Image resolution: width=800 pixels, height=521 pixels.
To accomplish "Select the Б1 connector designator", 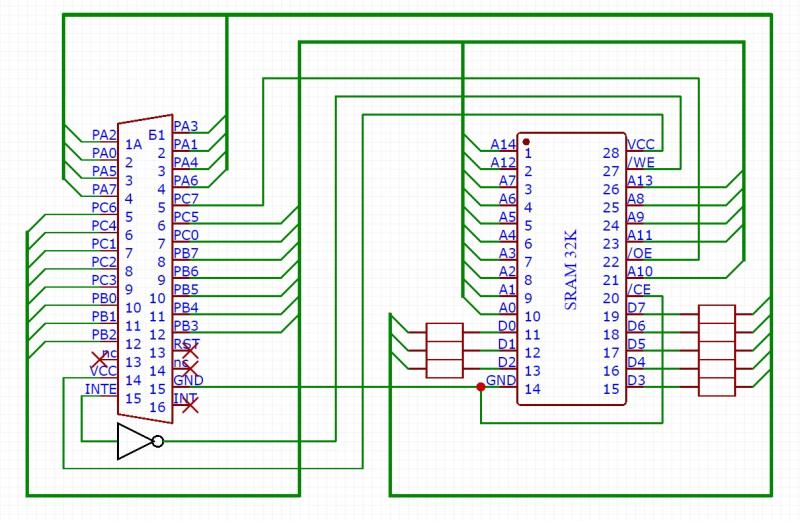I will tap(155, 134).
